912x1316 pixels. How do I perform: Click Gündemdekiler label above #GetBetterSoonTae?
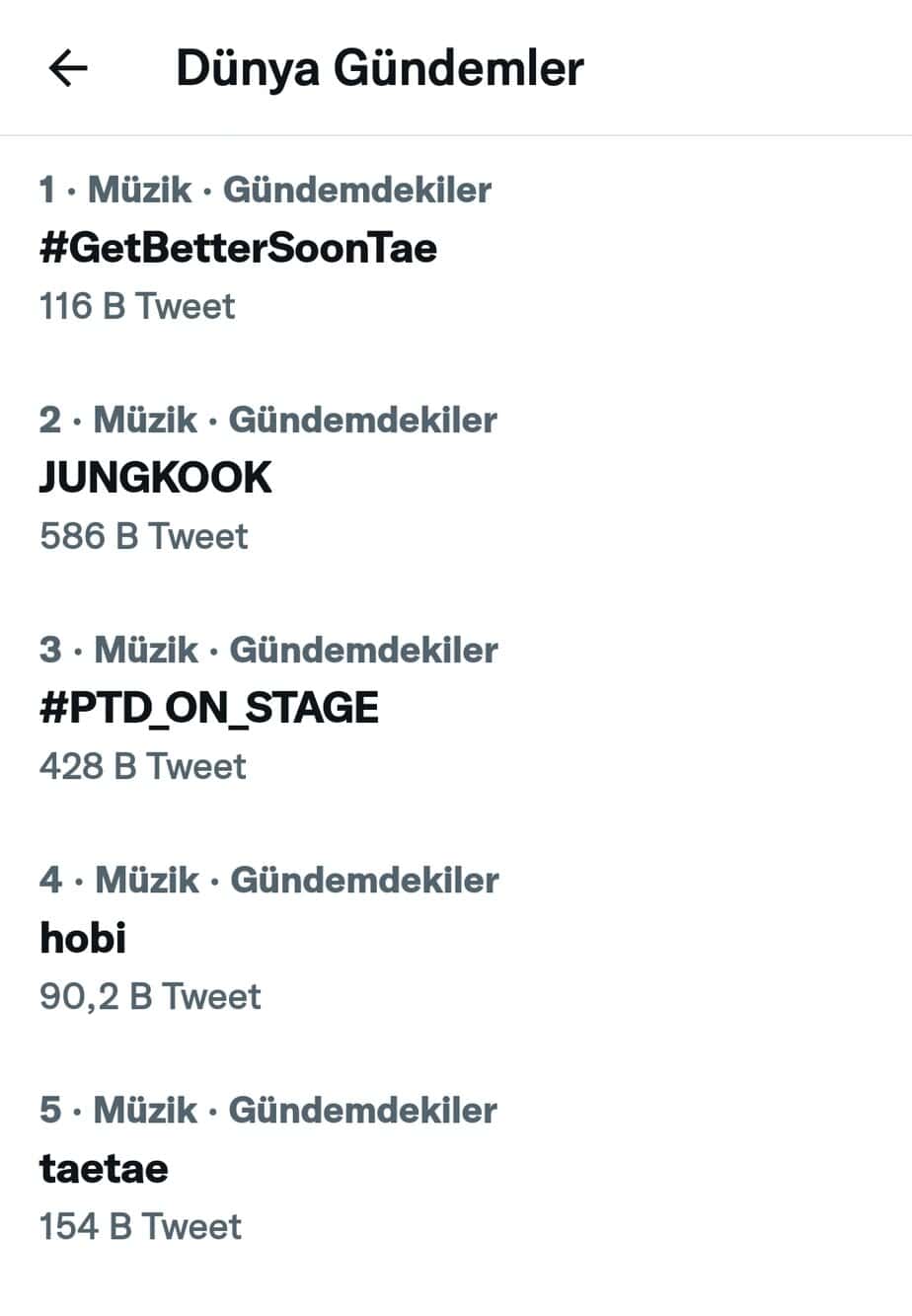pos(357,190)
